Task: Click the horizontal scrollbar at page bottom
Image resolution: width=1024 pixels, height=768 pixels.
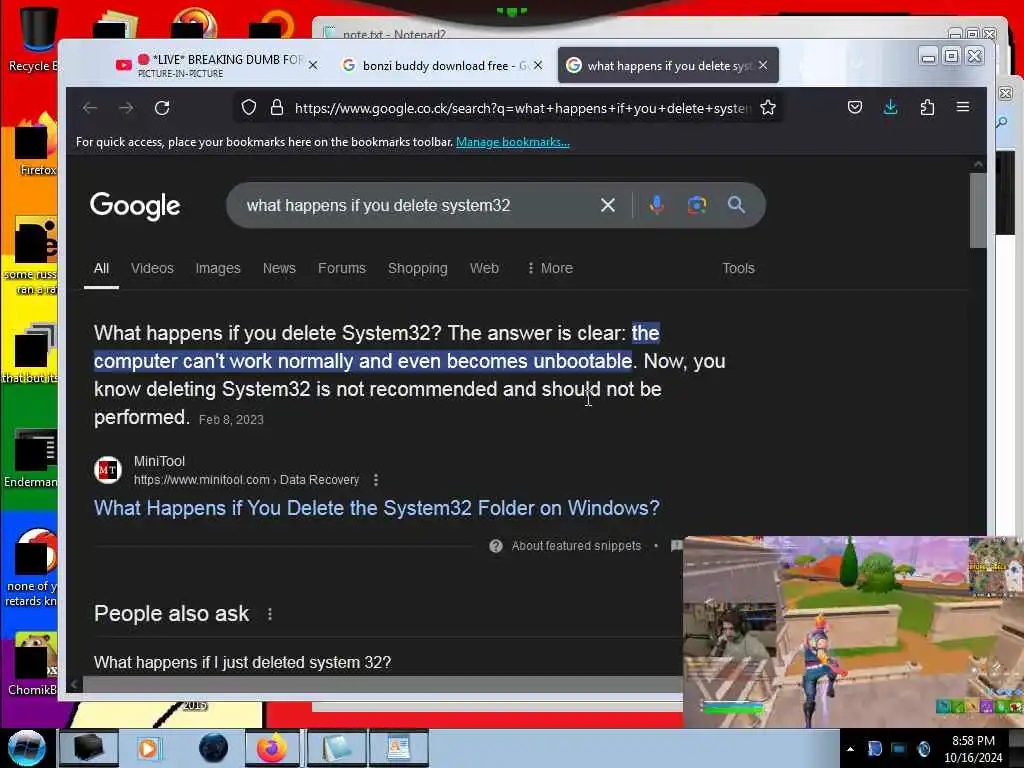Action: click(382, 684)
